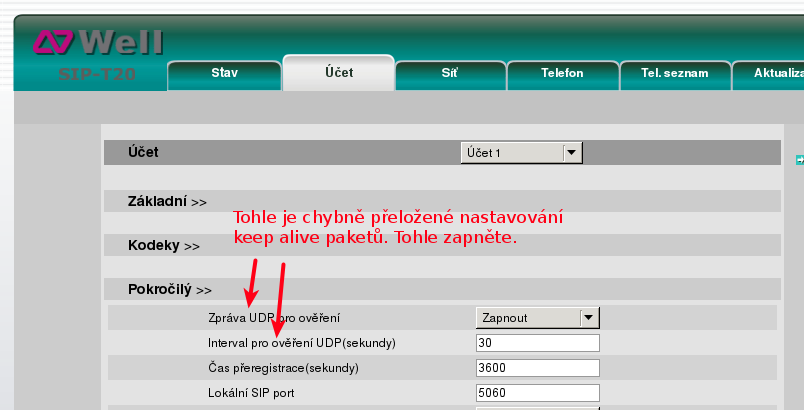Click the Well logo

coord(98,41)
